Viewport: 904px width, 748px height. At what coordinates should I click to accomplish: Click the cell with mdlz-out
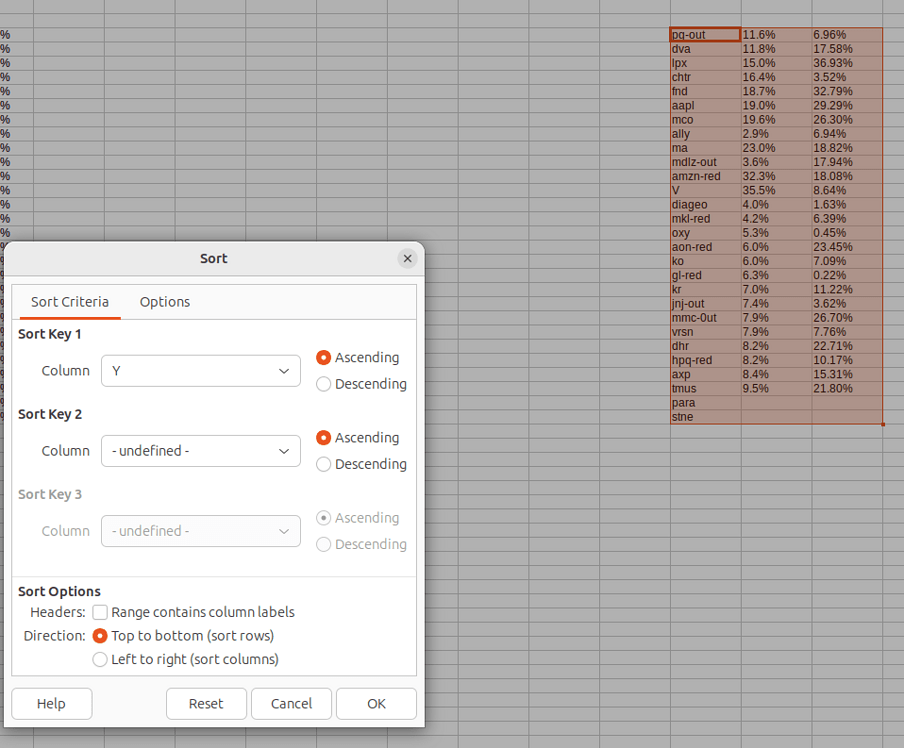coord(706,162)
